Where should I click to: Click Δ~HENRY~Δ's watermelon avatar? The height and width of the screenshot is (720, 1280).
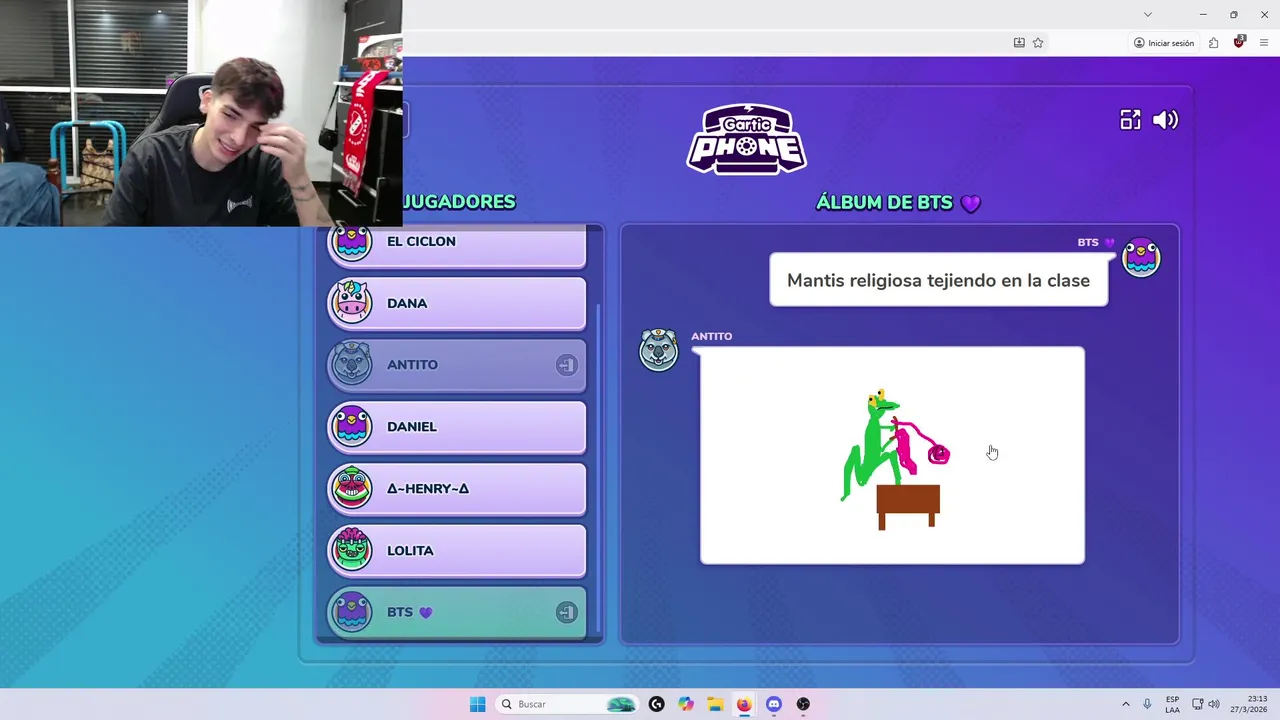pos(352,489)
